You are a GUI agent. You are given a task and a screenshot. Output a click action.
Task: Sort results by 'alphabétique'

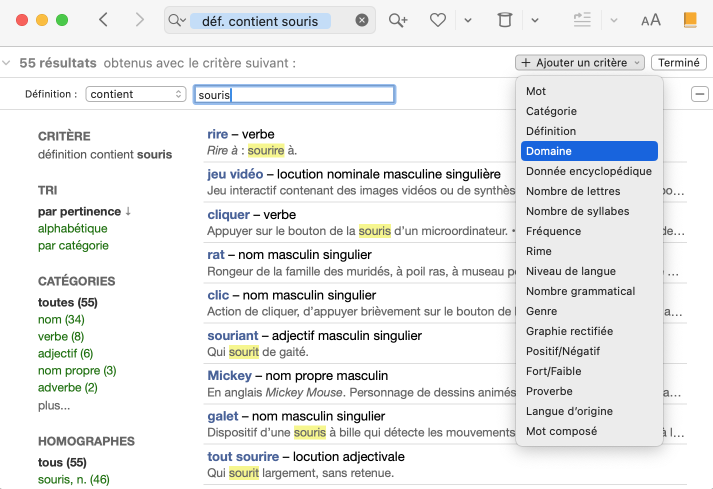pos(72,228)
